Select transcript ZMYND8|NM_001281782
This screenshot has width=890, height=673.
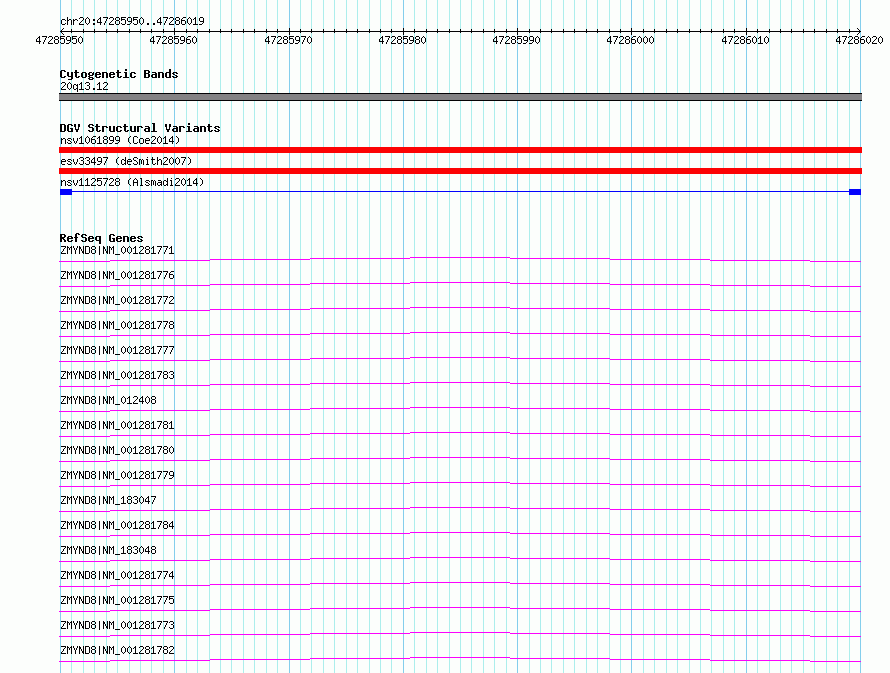pos(117,650)
